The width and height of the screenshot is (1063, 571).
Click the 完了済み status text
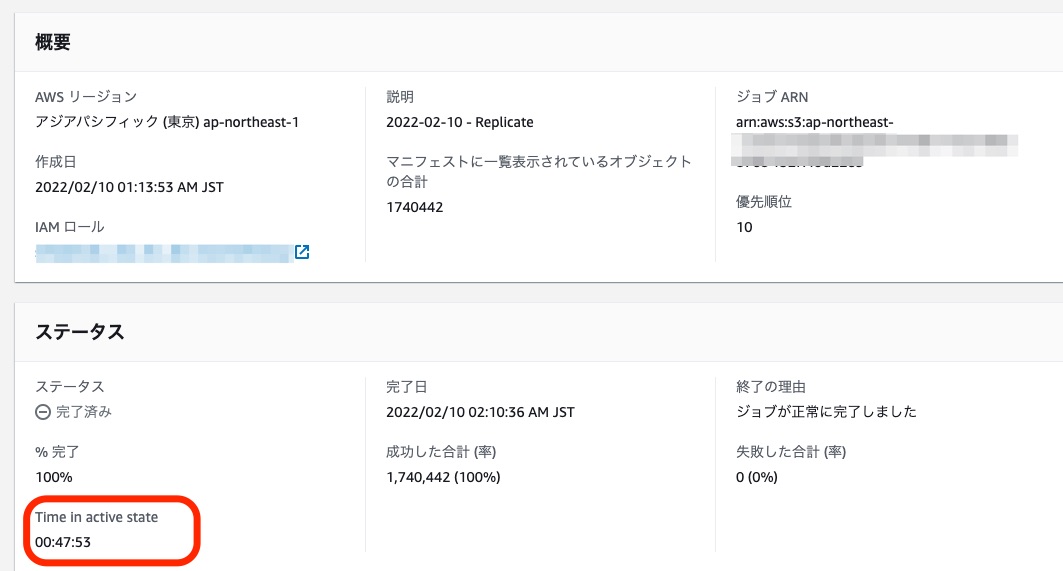click(83, 412)
